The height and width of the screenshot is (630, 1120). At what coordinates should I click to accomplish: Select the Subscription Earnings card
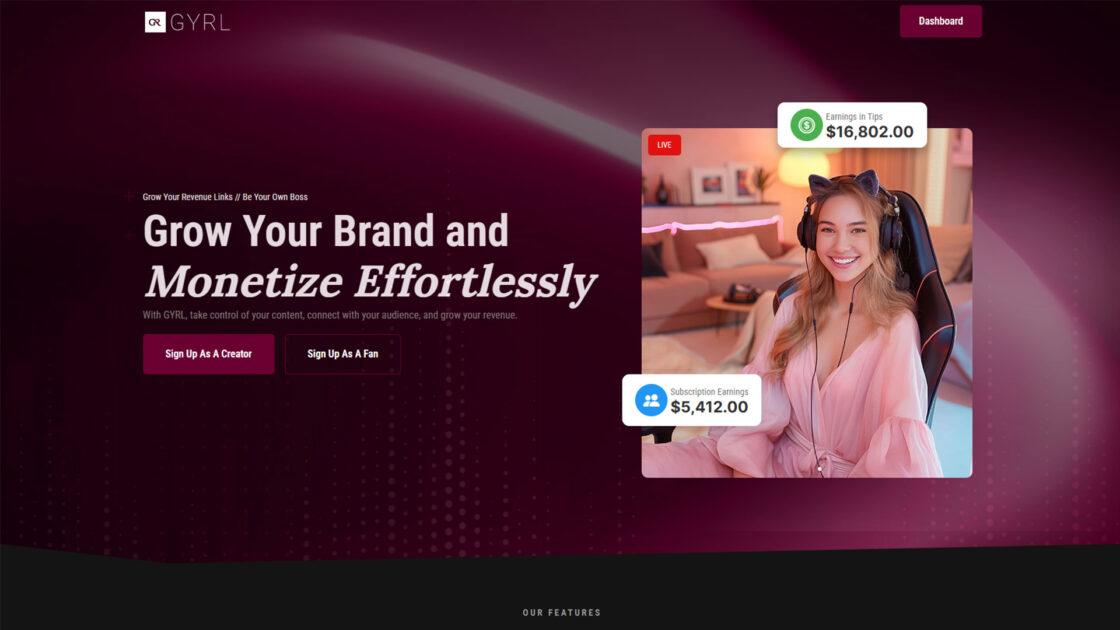(x=691, y=400)
